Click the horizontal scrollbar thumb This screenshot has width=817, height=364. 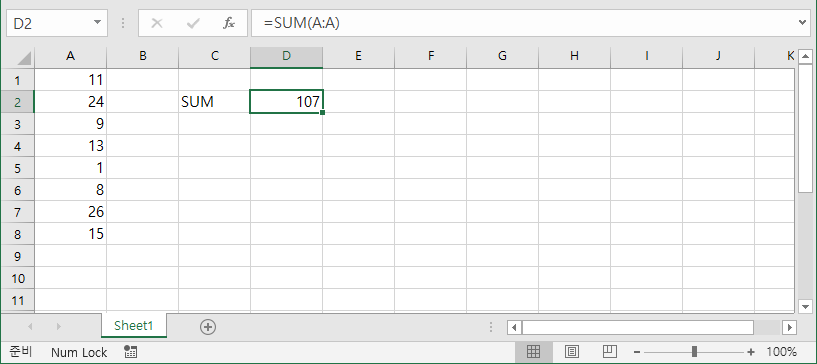coord(638,327)
